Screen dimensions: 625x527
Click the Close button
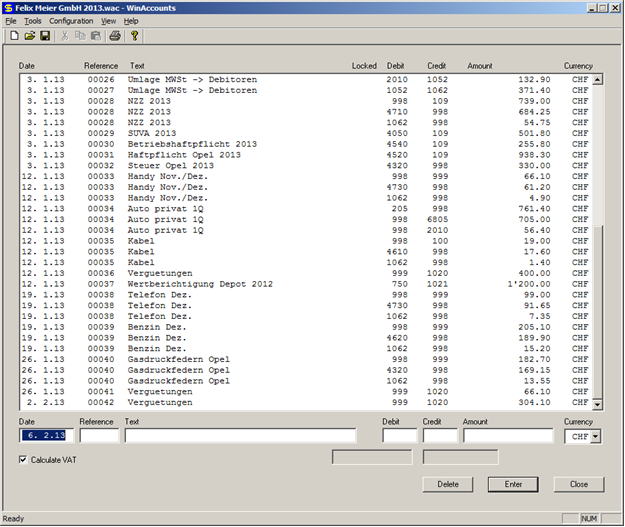click(579, 484)
